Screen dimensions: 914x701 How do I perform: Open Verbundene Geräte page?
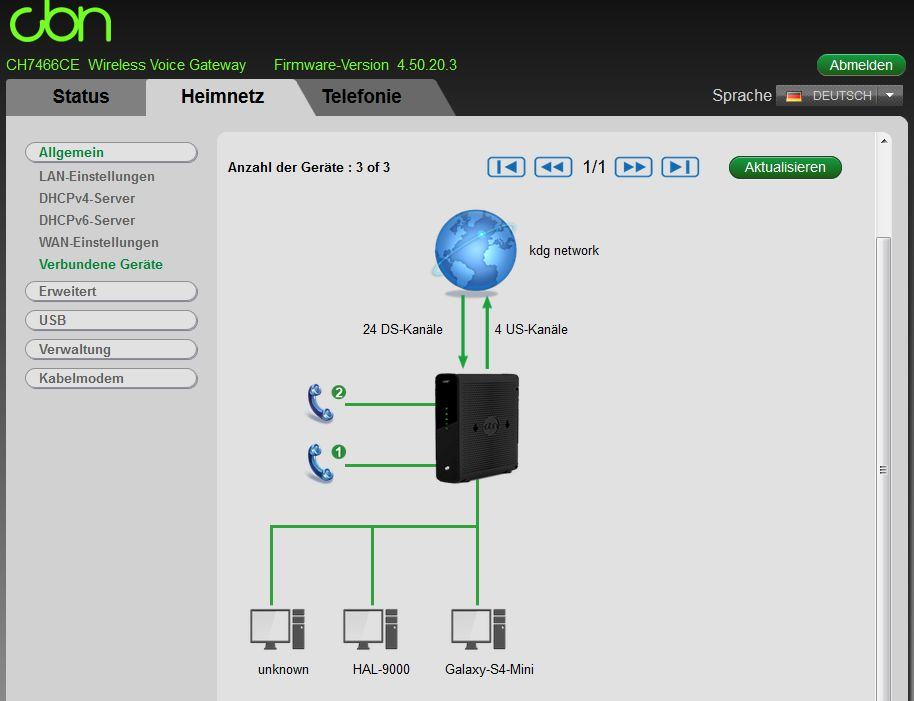pyautogui.click(x=101, y=265)
